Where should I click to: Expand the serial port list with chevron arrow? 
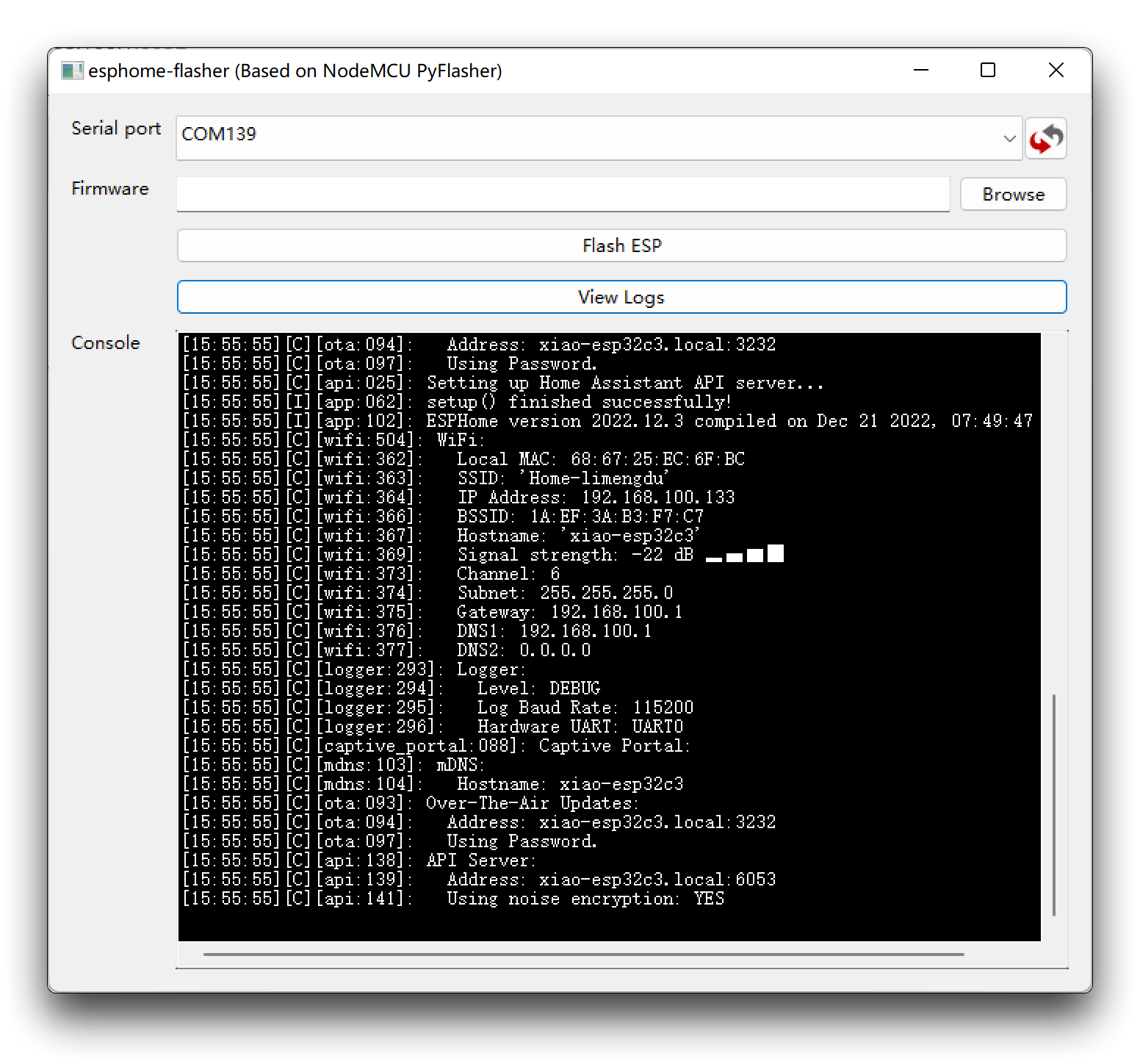1009,138
